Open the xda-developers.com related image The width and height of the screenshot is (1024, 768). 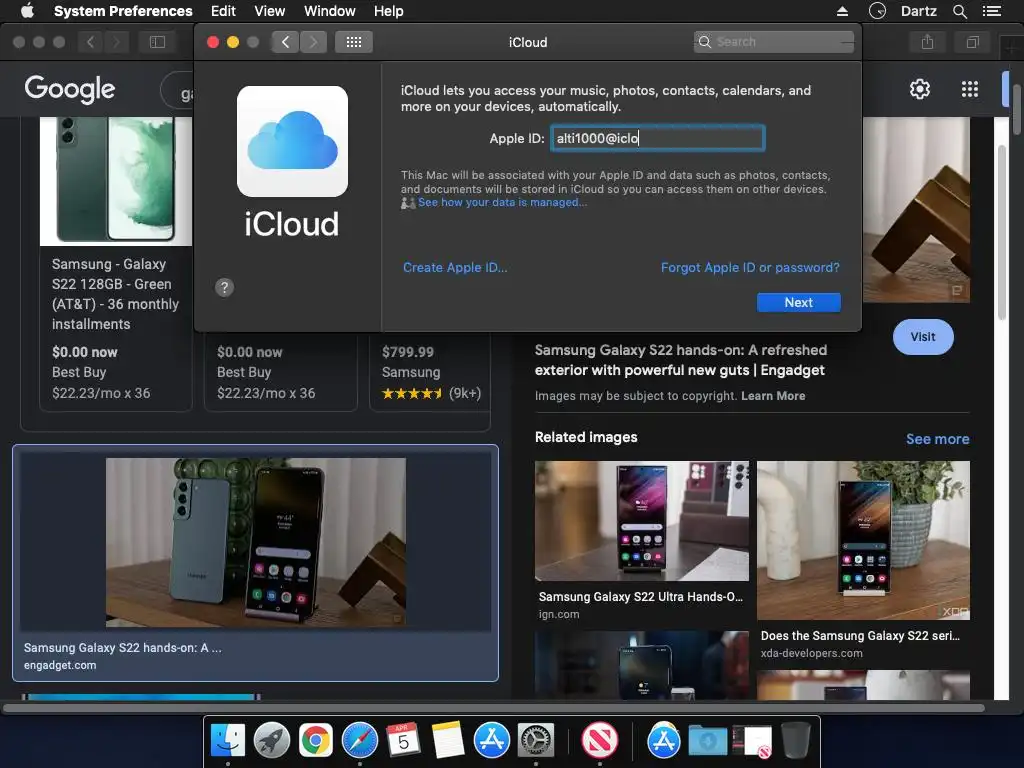point(863,540)
